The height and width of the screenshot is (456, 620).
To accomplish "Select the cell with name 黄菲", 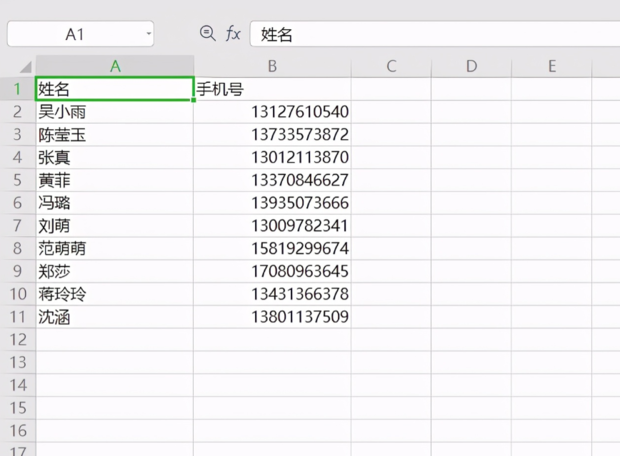I will [x=115, y=180].
